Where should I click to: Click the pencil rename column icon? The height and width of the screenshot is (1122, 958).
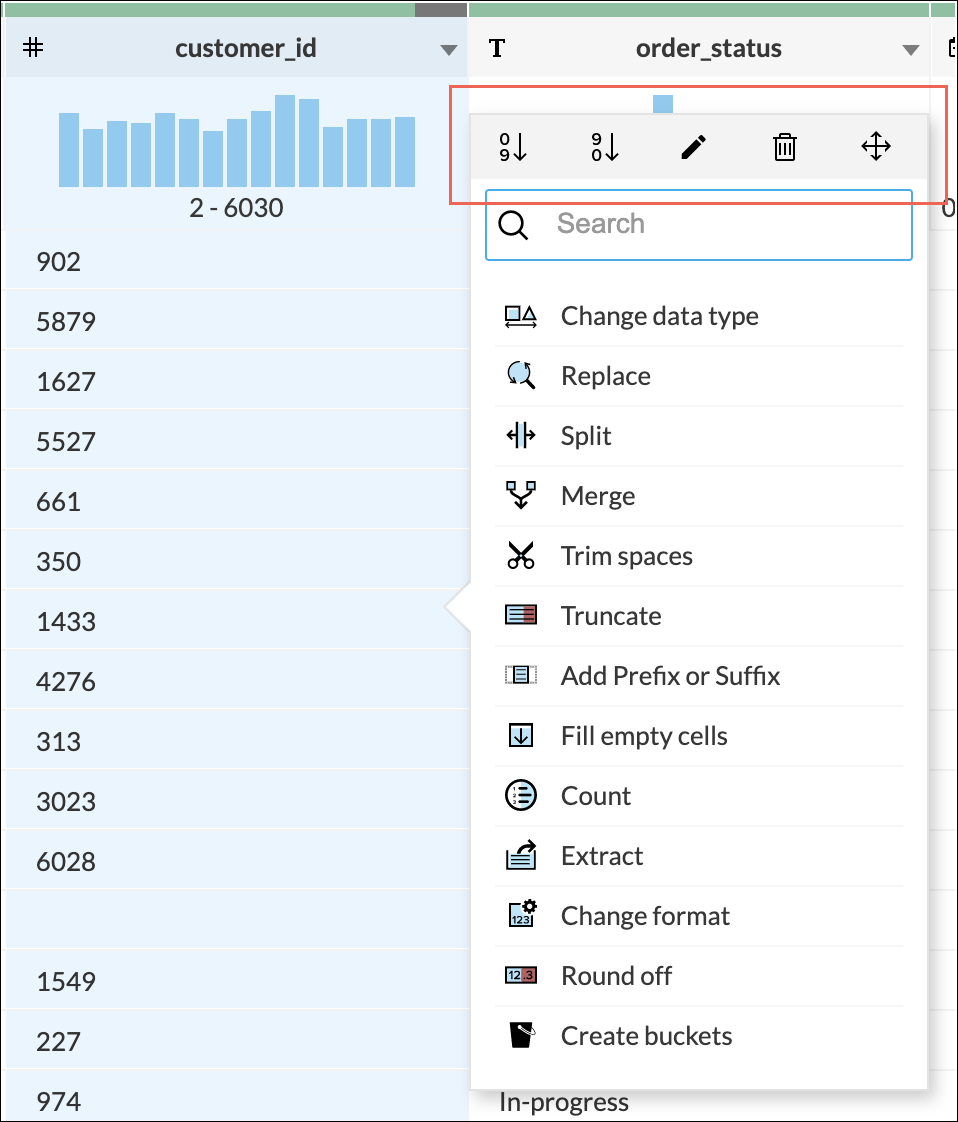(x=694, y=148)
